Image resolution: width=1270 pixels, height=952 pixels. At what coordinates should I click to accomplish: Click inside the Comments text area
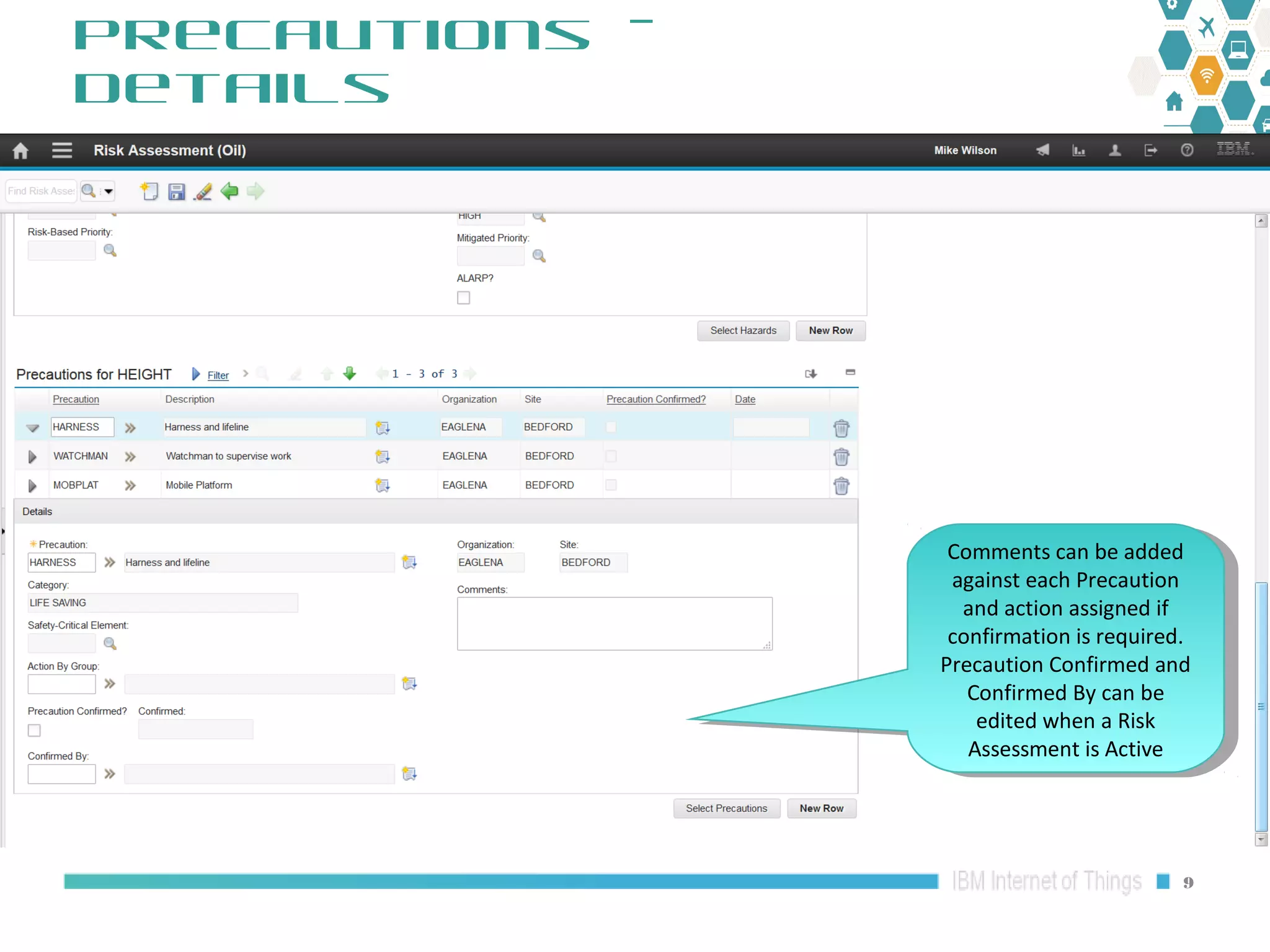coord(614,624)
